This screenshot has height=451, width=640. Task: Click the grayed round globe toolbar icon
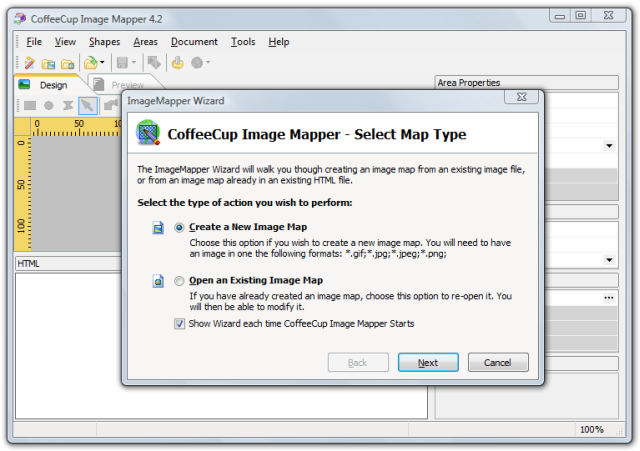(197, 63)
